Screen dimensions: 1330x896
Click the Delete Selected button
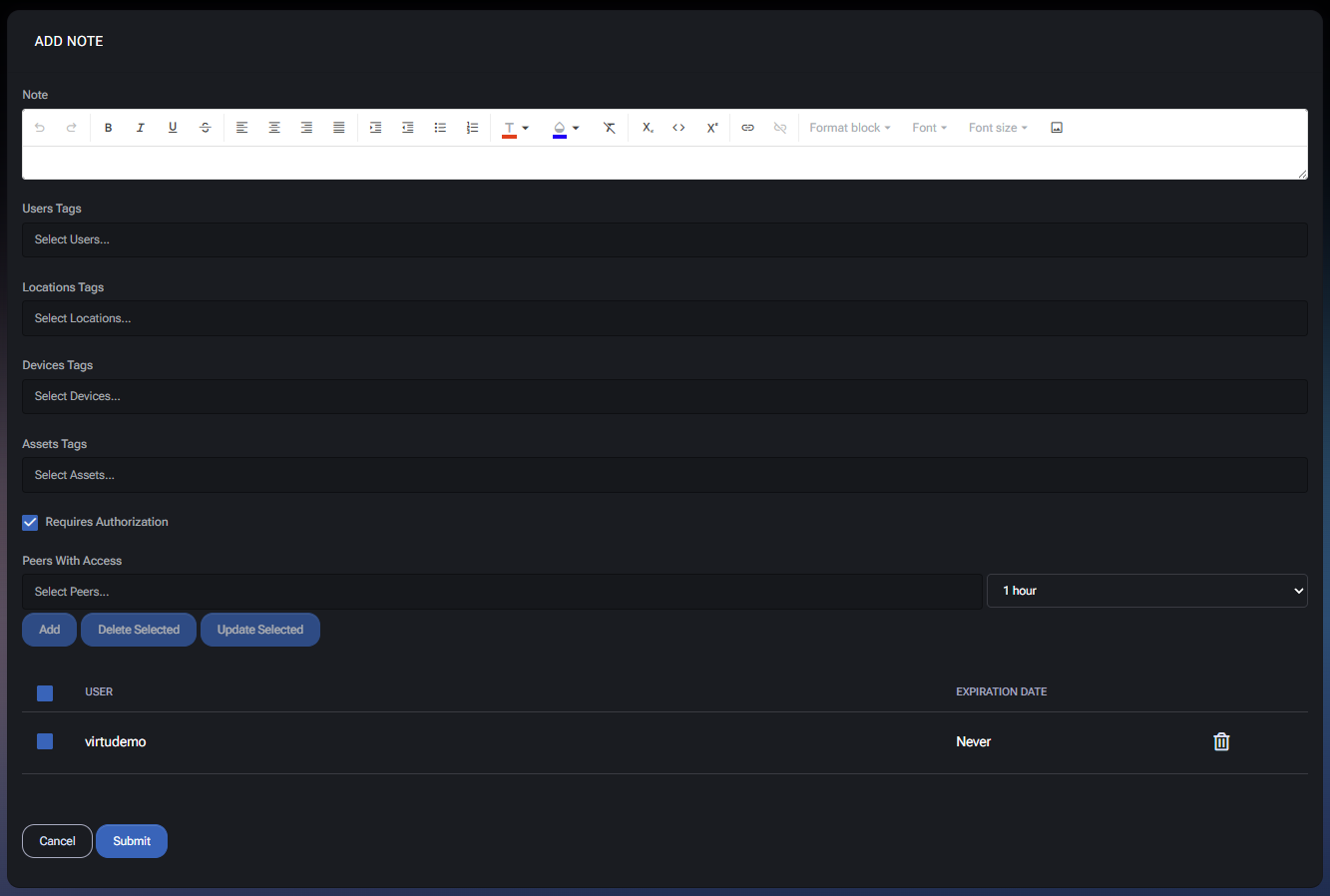pos(139,630)
